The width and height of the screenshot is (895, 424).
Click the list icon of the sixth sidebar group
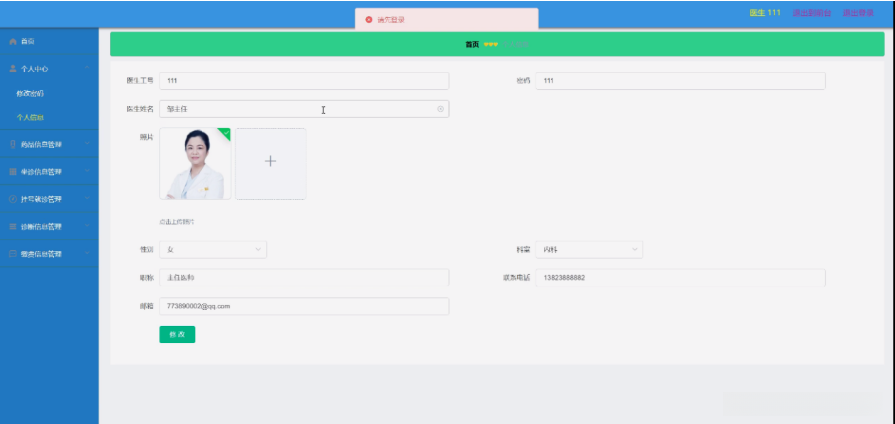[x=13, y=227]
